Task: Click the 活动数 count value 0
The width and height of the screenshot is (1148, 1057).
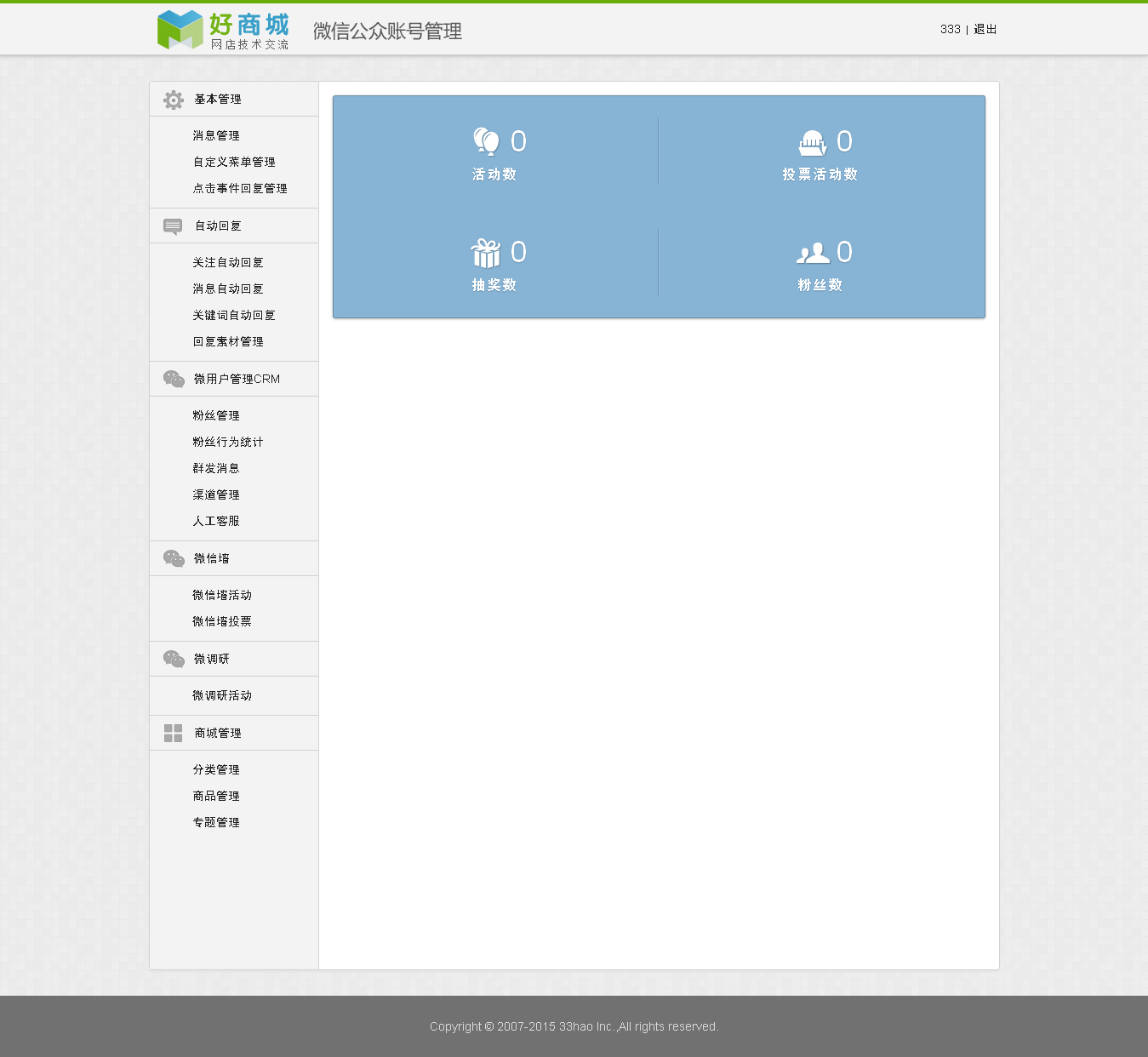Action: [x=518, y=141]
